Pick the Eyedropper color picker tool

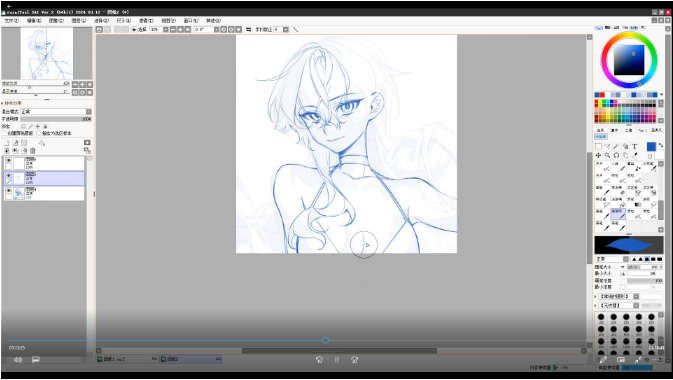[x=634, y=155]
